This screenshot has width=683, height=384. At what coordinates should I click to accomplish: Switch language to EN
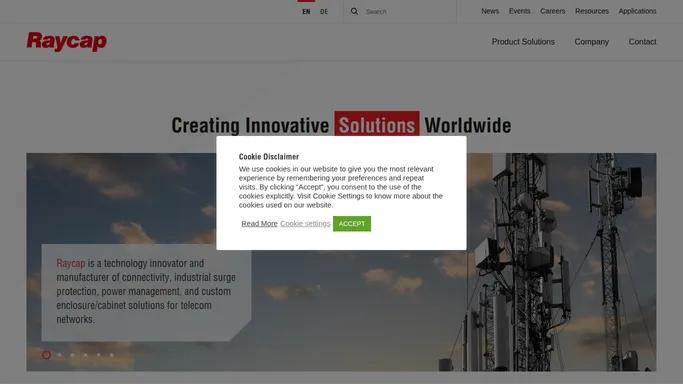tap(306, 12)
